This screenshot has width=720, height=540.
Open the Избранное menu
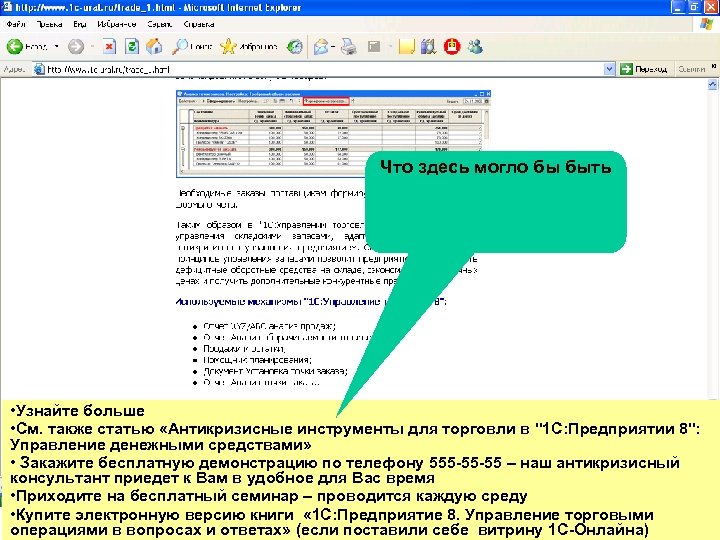117,24
